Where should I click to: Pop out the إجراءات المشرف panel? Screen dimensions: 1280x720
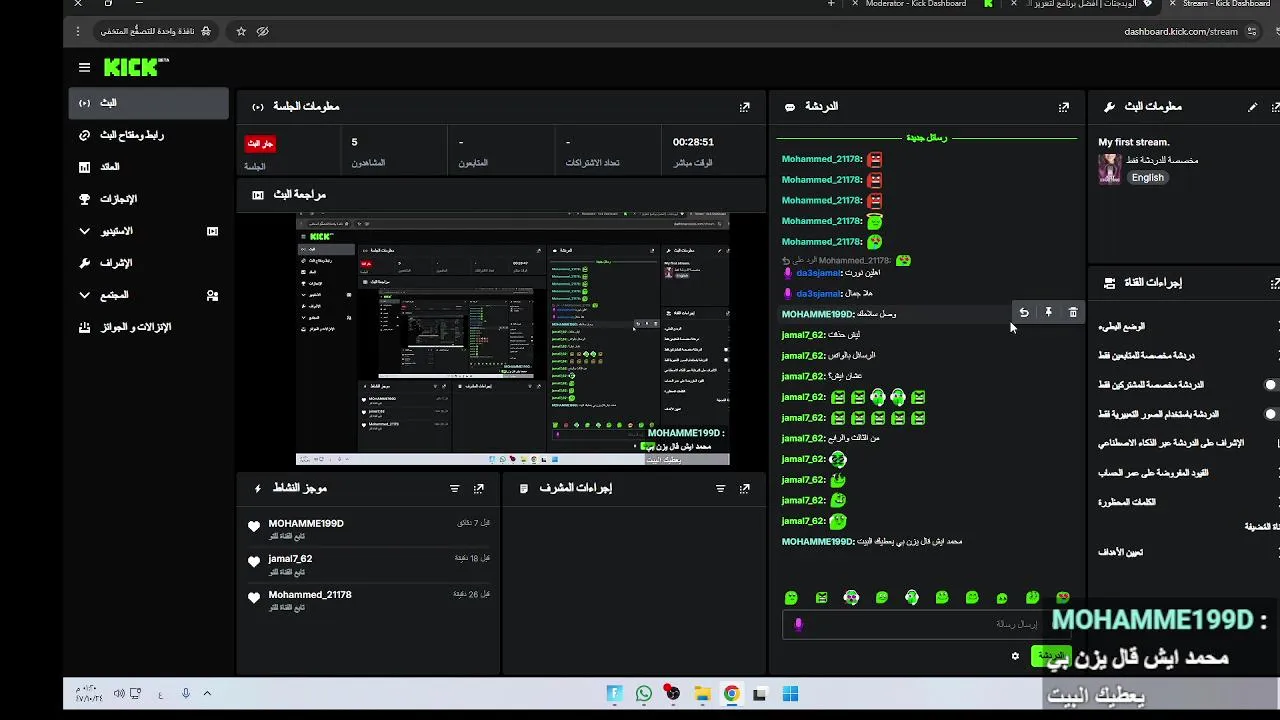coord(744,489)
